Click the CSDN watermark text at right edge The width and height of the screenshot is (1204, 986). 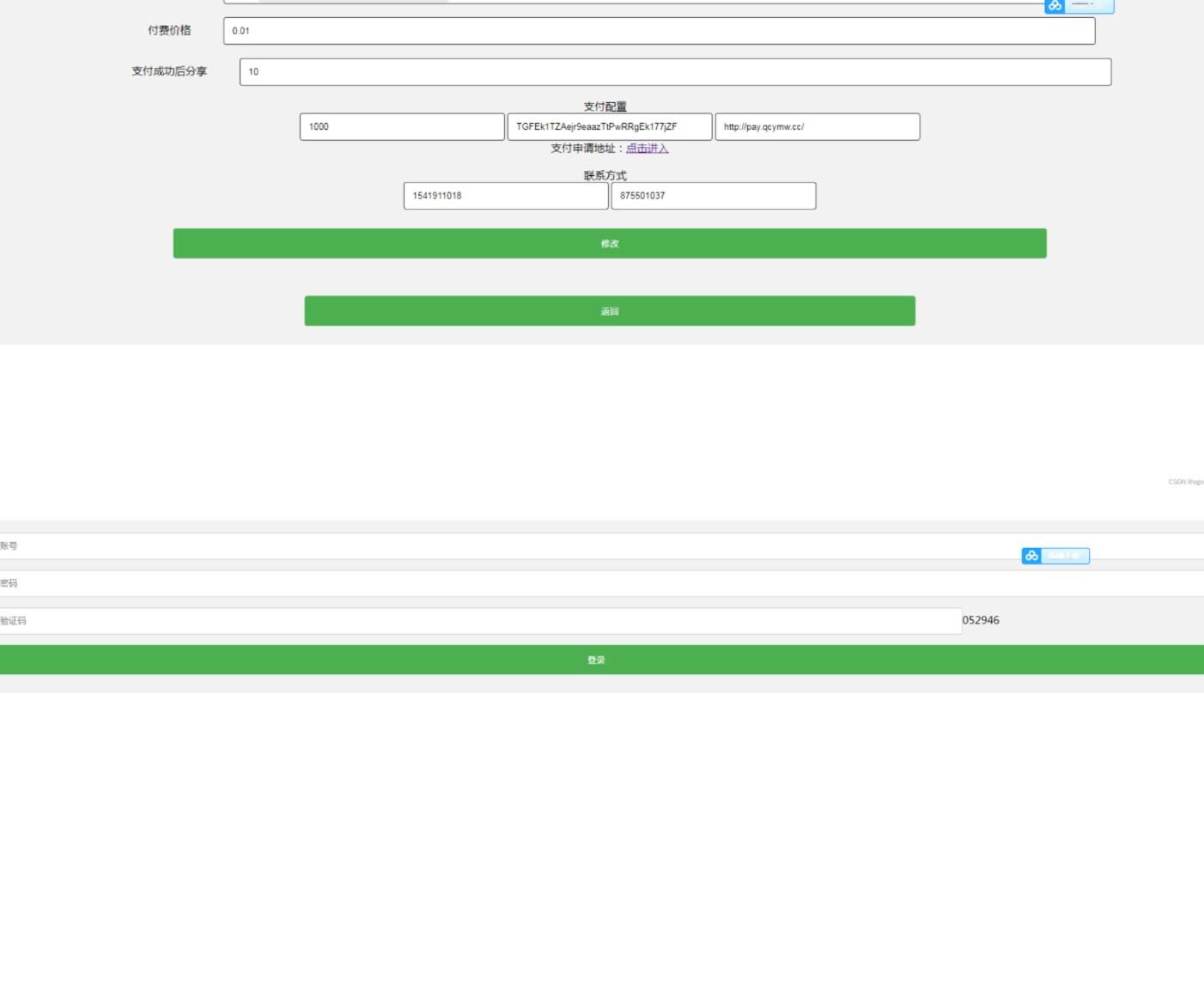[x=1185, y=482]
